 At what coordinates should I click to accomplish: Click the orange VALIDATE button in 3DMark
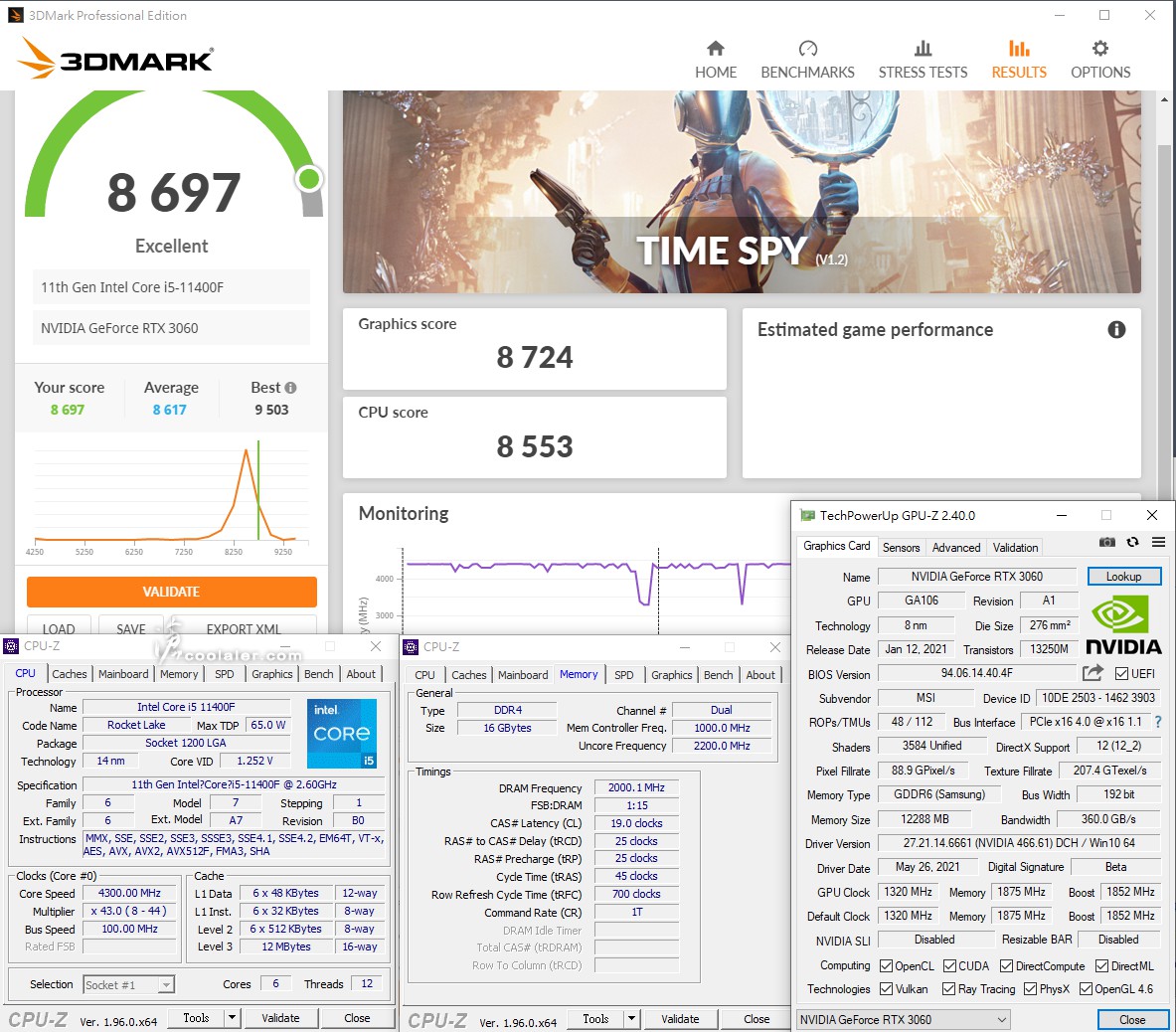coord(172,592)
